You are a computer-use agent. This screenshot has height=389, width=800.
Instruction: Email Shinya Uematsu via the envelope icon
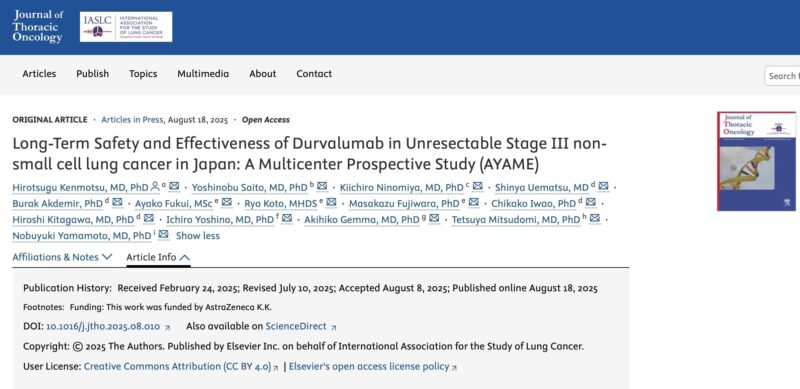[604, 186]
